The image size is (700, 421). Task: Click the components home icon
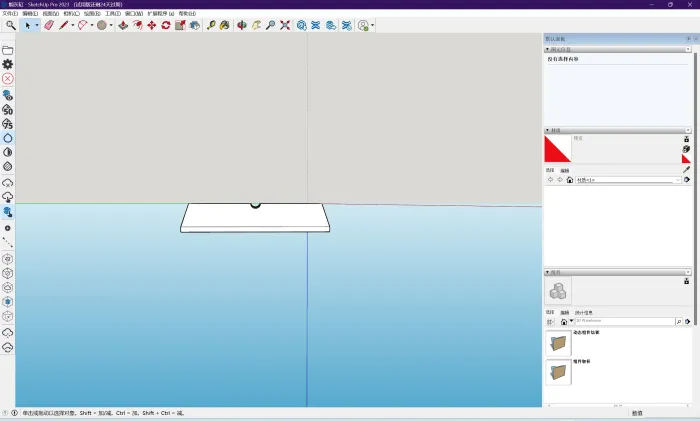pos(564,322)
